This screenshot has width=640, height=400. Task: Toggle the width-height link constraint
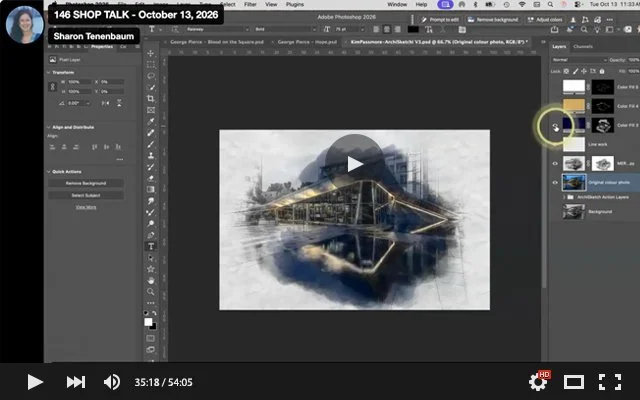point(52,87)
